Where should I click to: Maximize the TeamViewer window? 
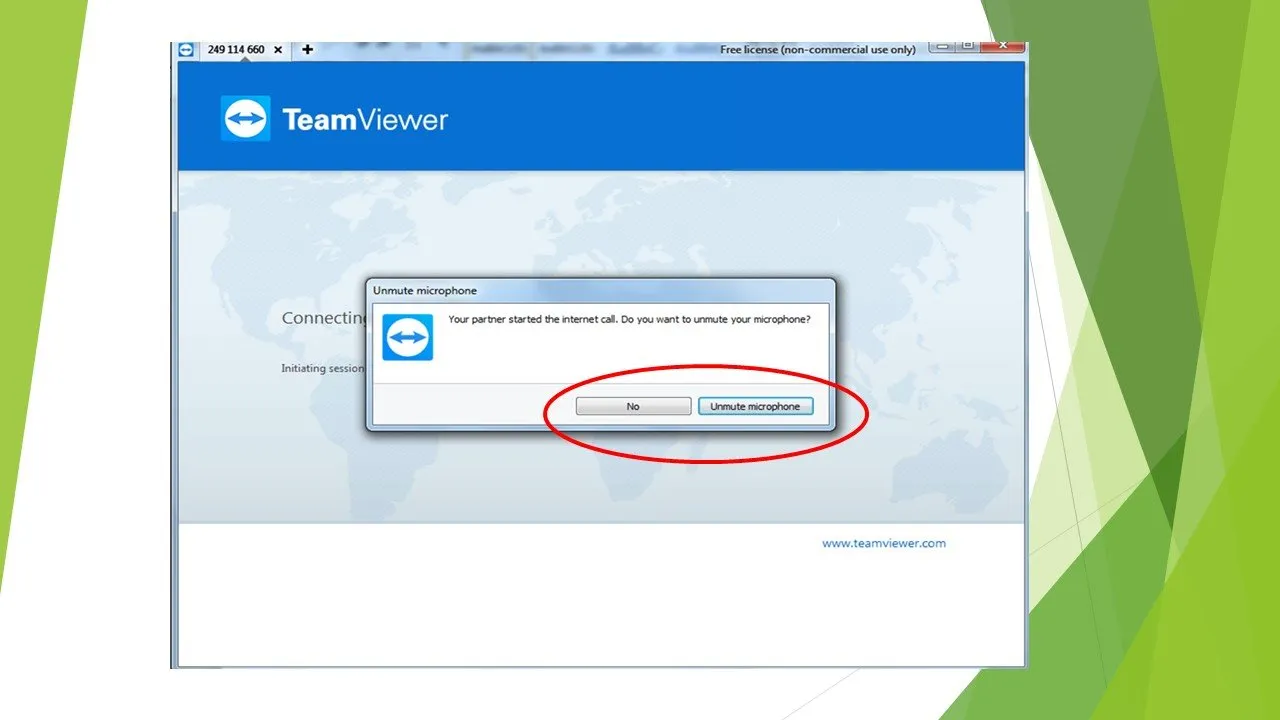tap(967, 46)
